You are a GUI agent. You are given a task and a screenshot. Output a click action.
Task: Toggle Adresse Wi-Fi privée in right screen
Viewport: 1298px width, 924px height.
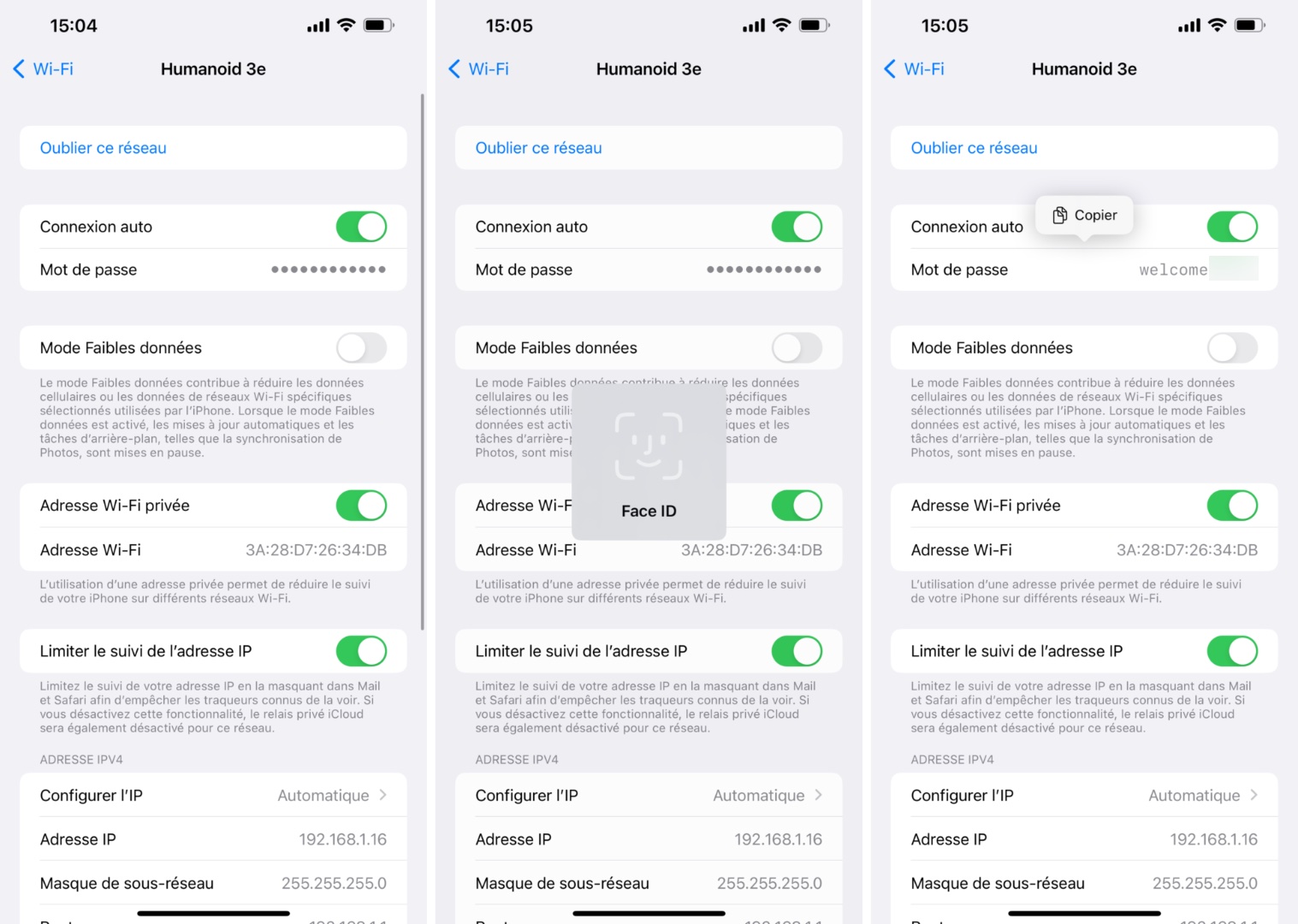click(1232, 506)
